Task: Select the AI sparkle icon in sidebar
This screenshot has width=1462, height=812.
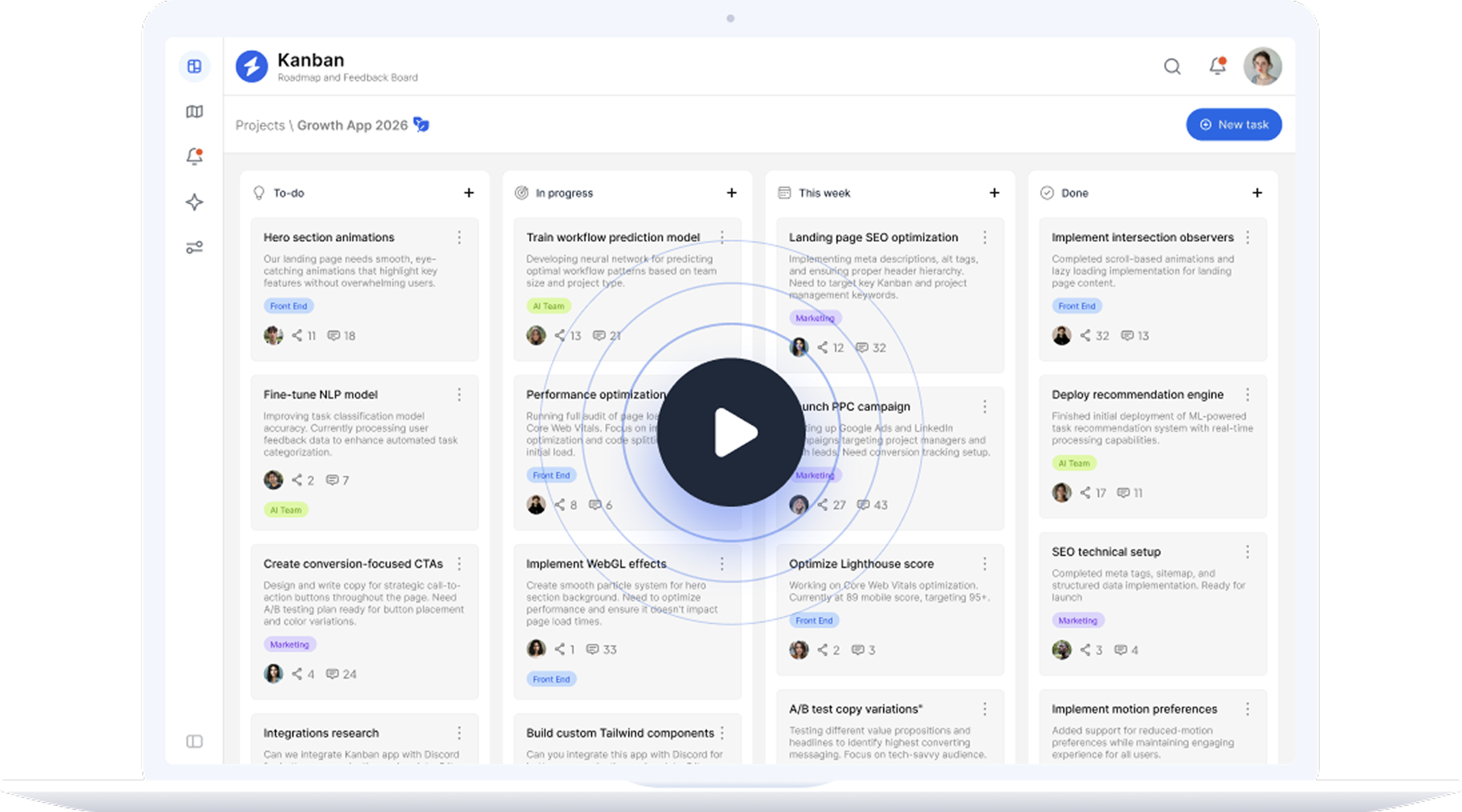Action: pyautogui.click(x=194, y=202)
